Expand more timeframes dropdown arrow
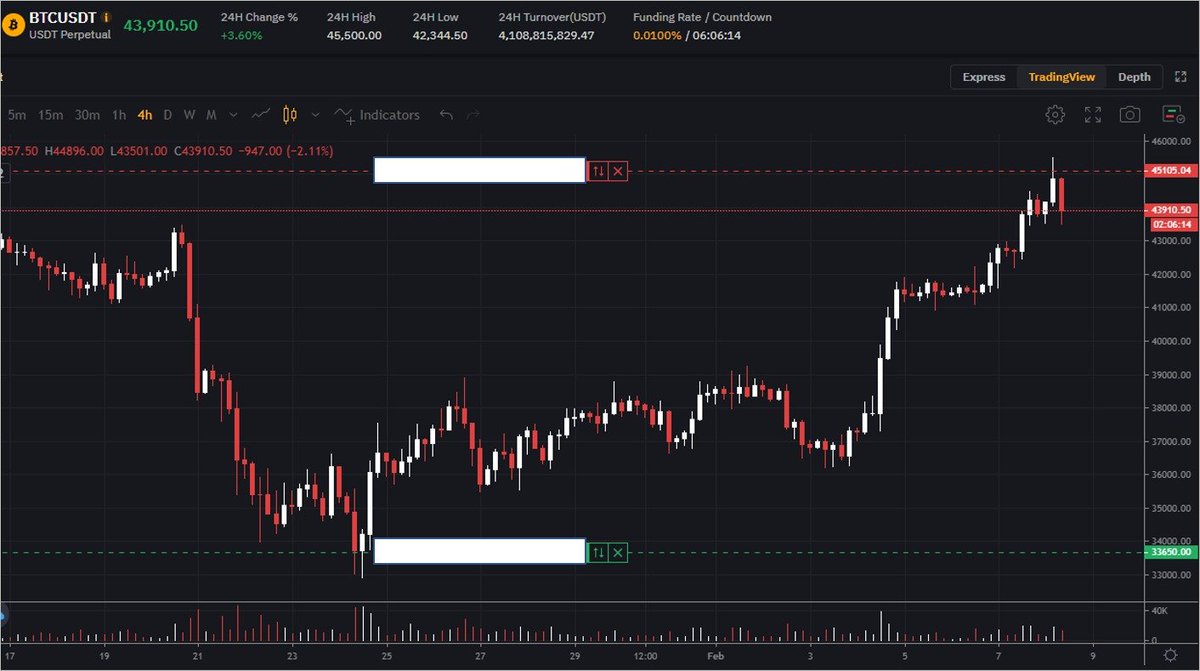This screenshot has width=1200, height=671. click(x=234, y=115)
